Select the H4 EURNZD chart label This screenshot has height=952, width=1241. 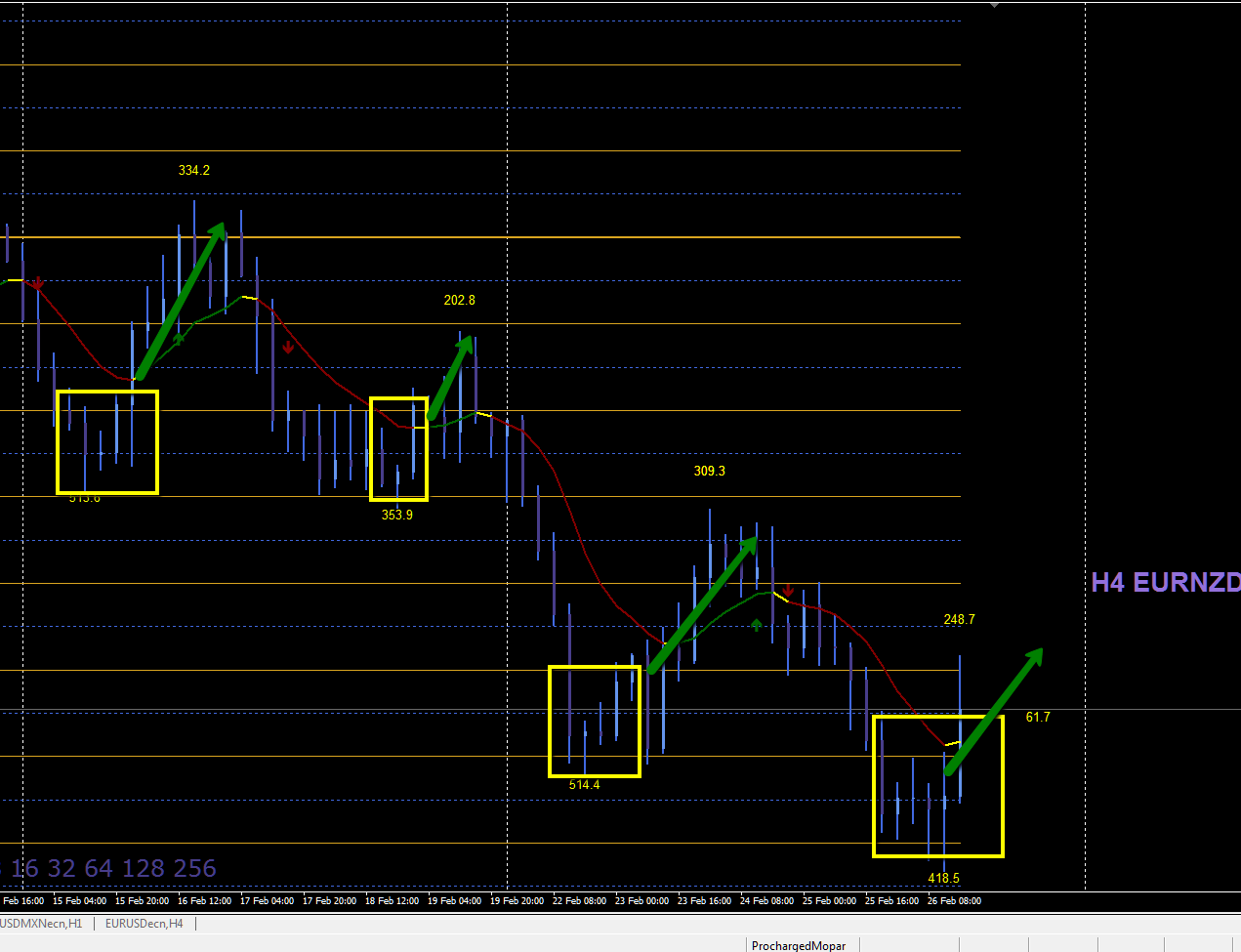[1166, 583]
